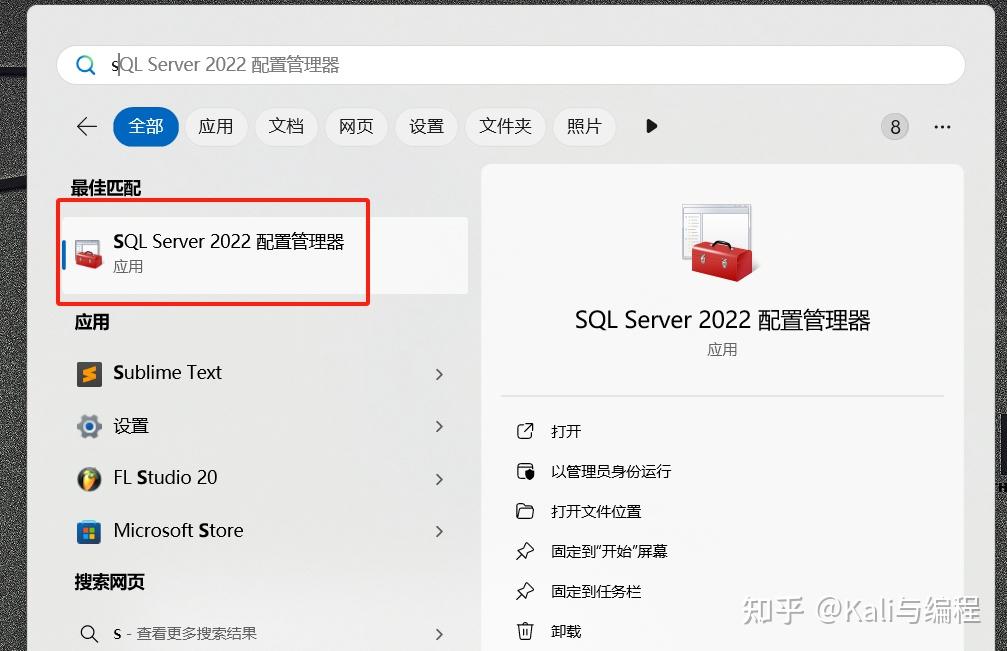Open the Microsoft Store icon
1007x651 pixels.
click(89, 530)
